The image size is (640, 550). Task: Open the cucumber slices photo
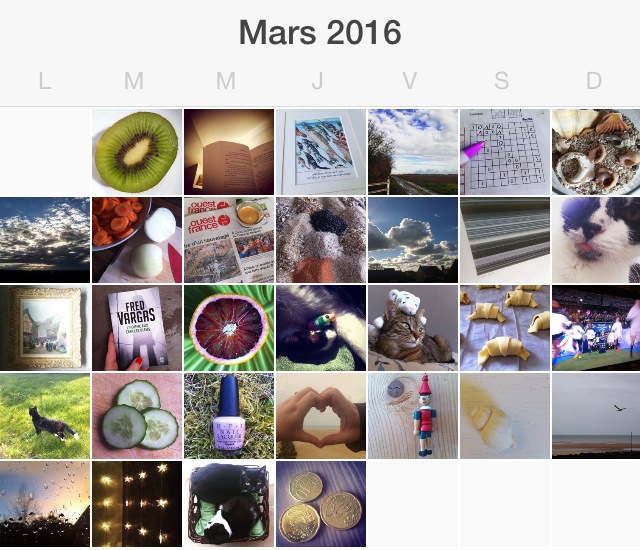[x=137, y=416]
